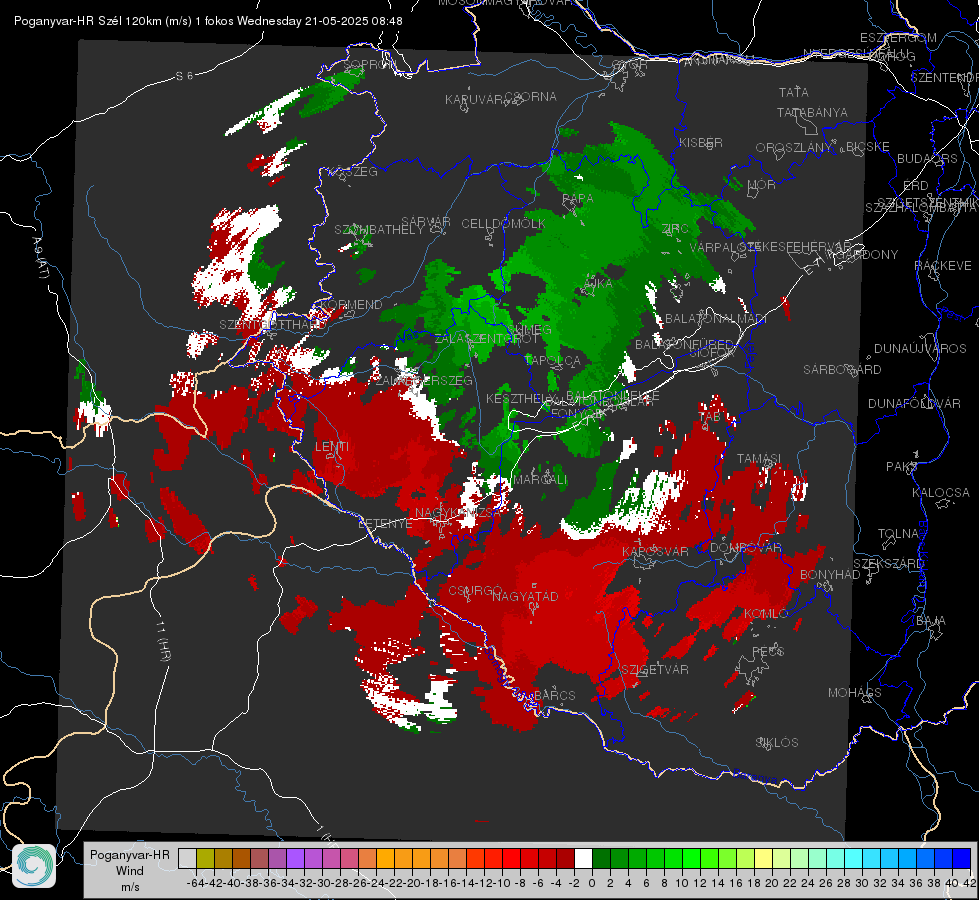Click the 'S 6' road label
This screenshot has height=900, width=979.
click(x=184, y=76)
